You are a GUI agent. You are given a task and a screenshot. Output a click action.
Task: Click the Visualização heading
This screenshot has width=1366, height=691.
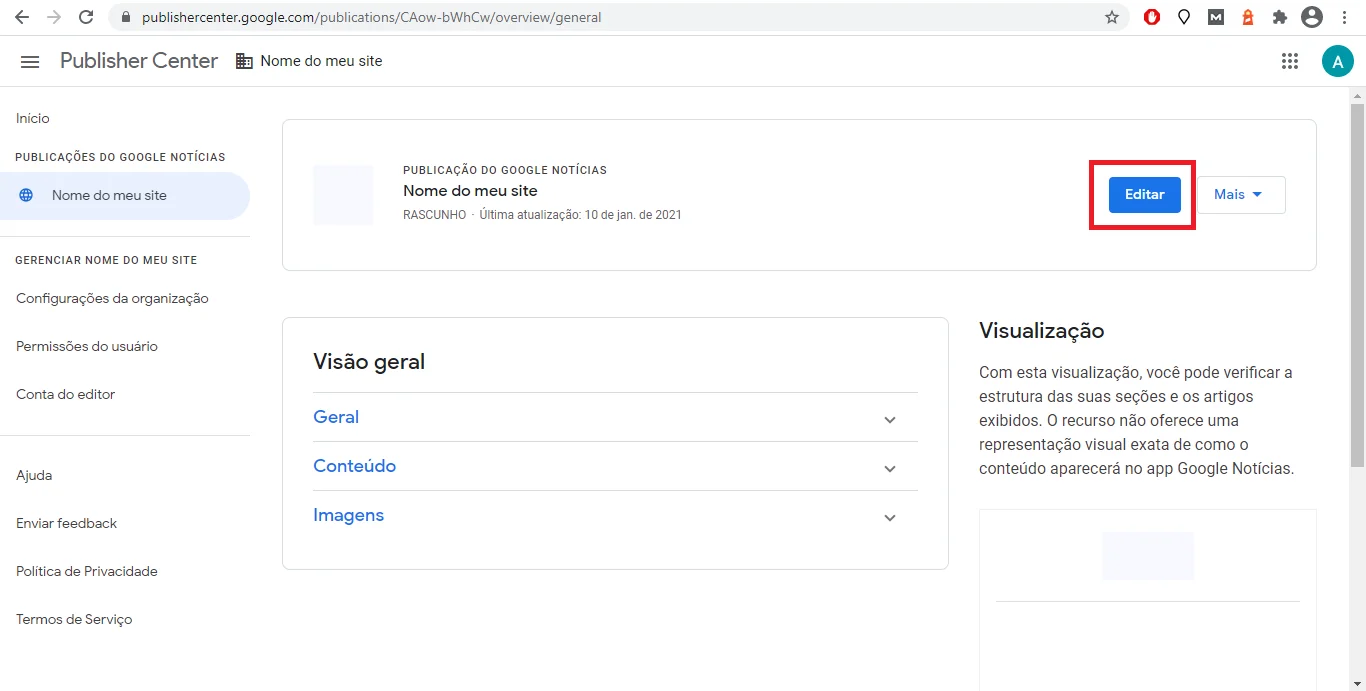tap(1042, 331)
